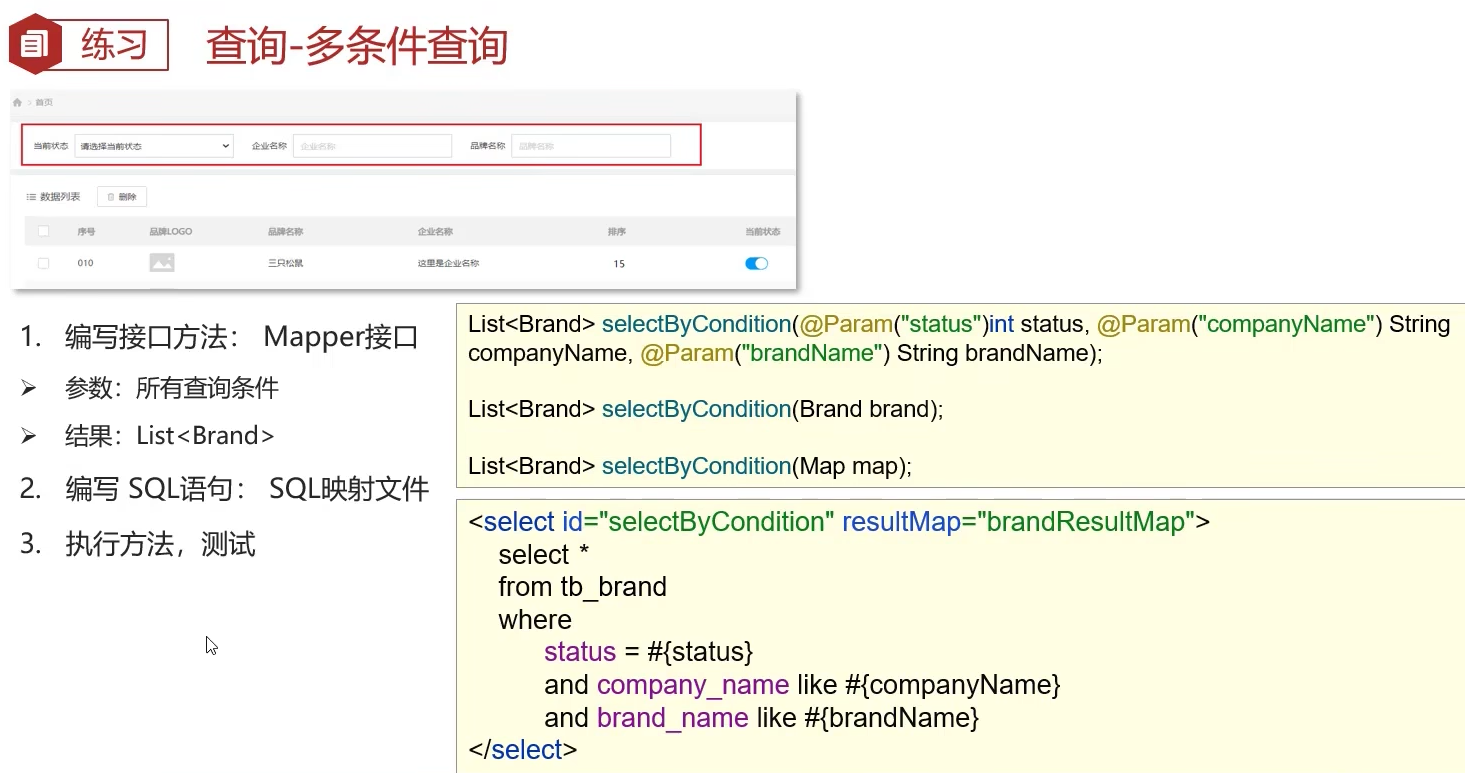This screenshot has width=1465, height=773.
Task: Toggle the 当前状态 switch for 三只松鼠
Action: 756,263
